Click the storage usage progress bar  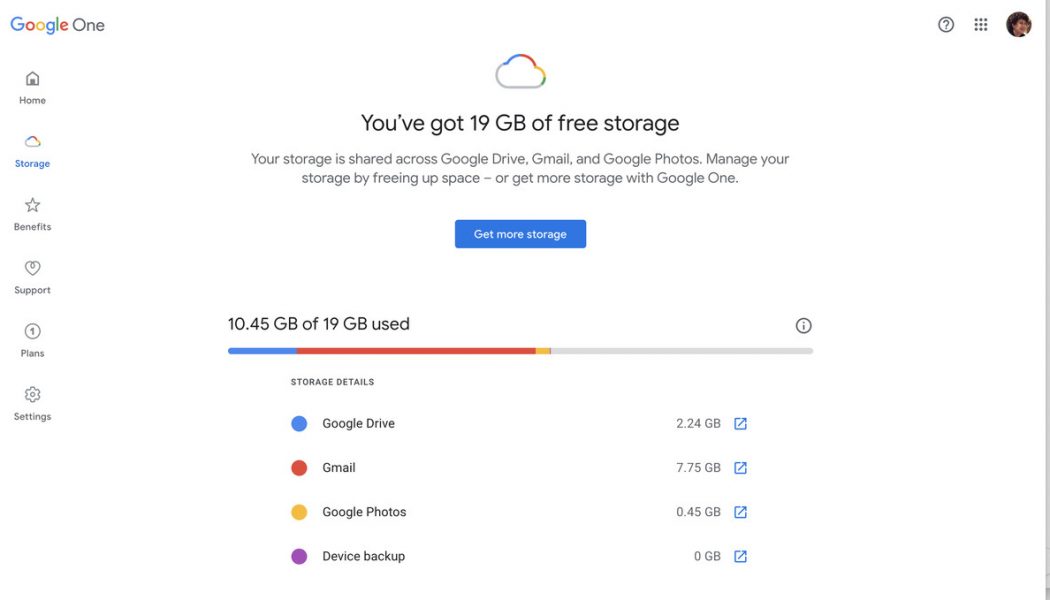tap(520, 351)
